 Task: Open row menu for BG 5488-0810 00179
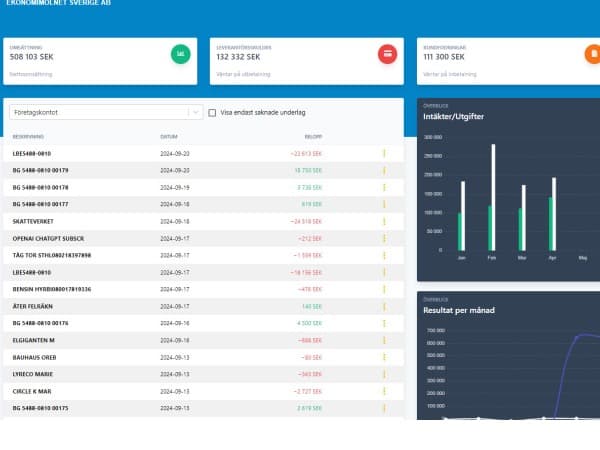click(384, 170)
